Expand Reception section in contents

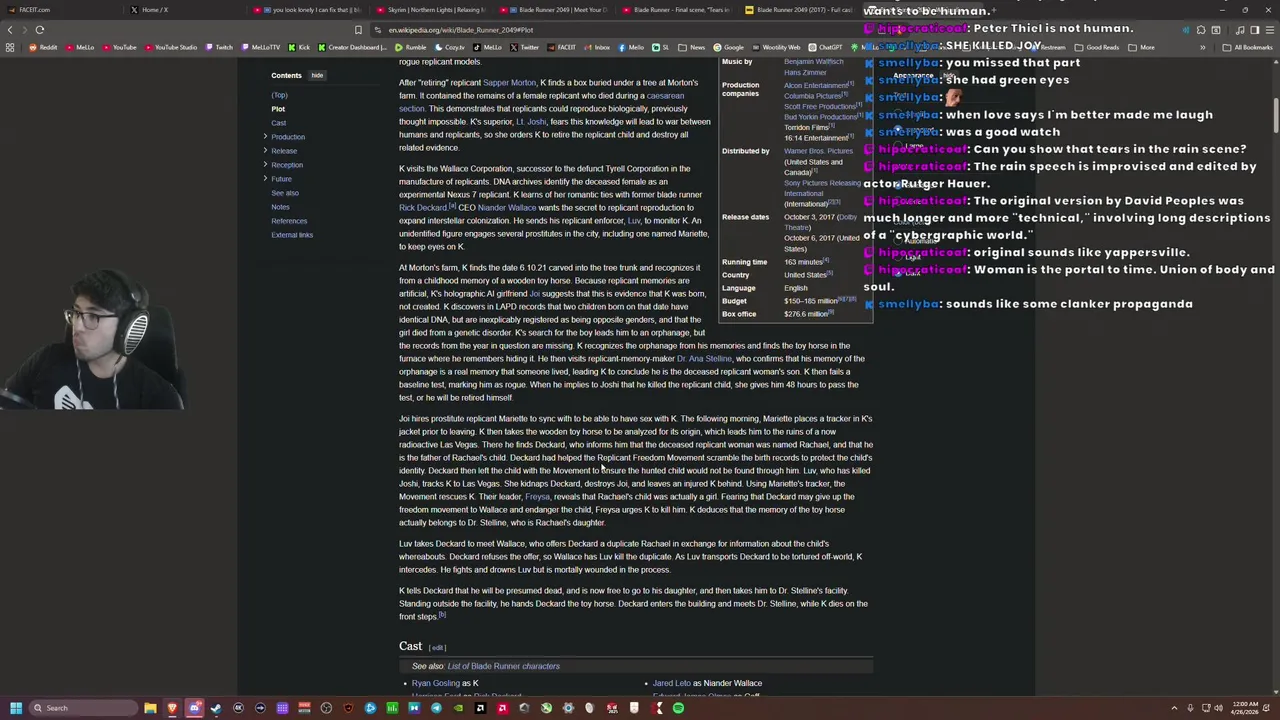[x=265, y=165]
